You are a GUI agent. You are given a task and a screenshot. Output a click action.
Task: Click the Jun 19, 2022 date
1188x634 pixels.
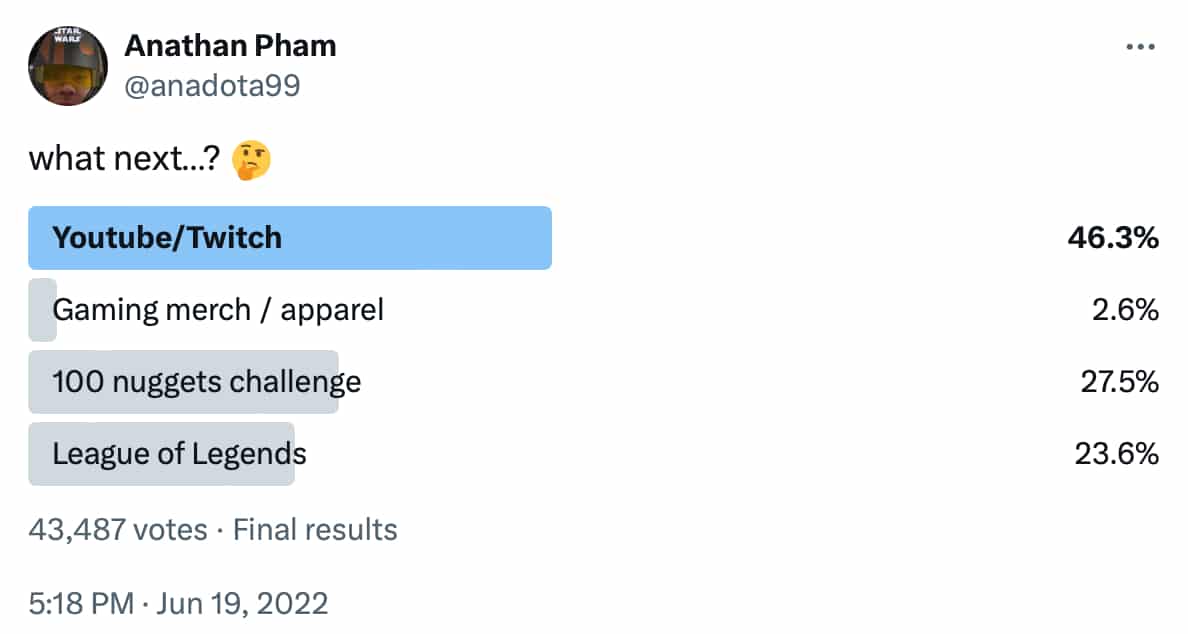click(x=245, y=603)
